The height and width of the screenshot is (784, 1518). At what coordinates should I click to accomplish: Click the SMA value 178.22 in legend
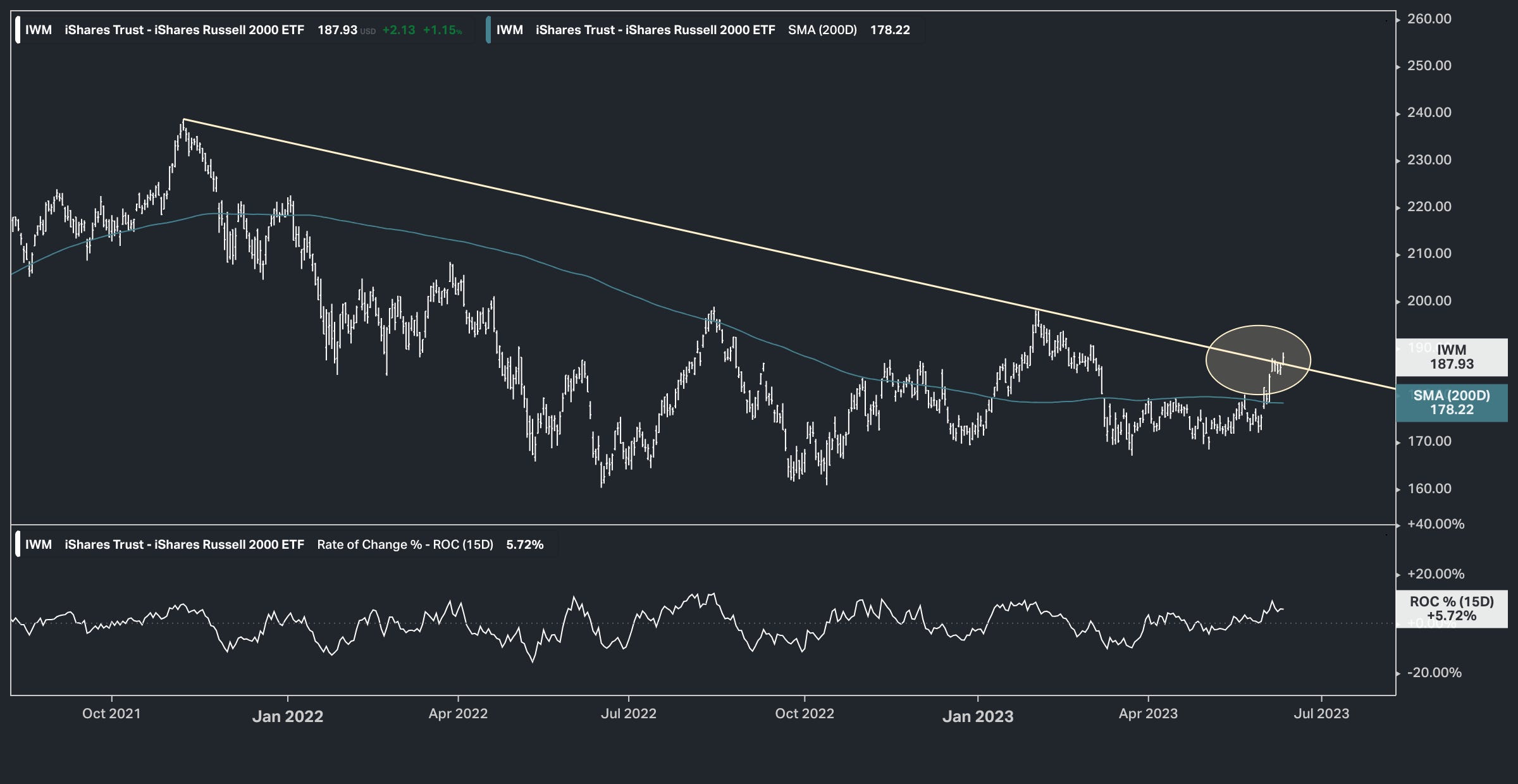[890, 30]
